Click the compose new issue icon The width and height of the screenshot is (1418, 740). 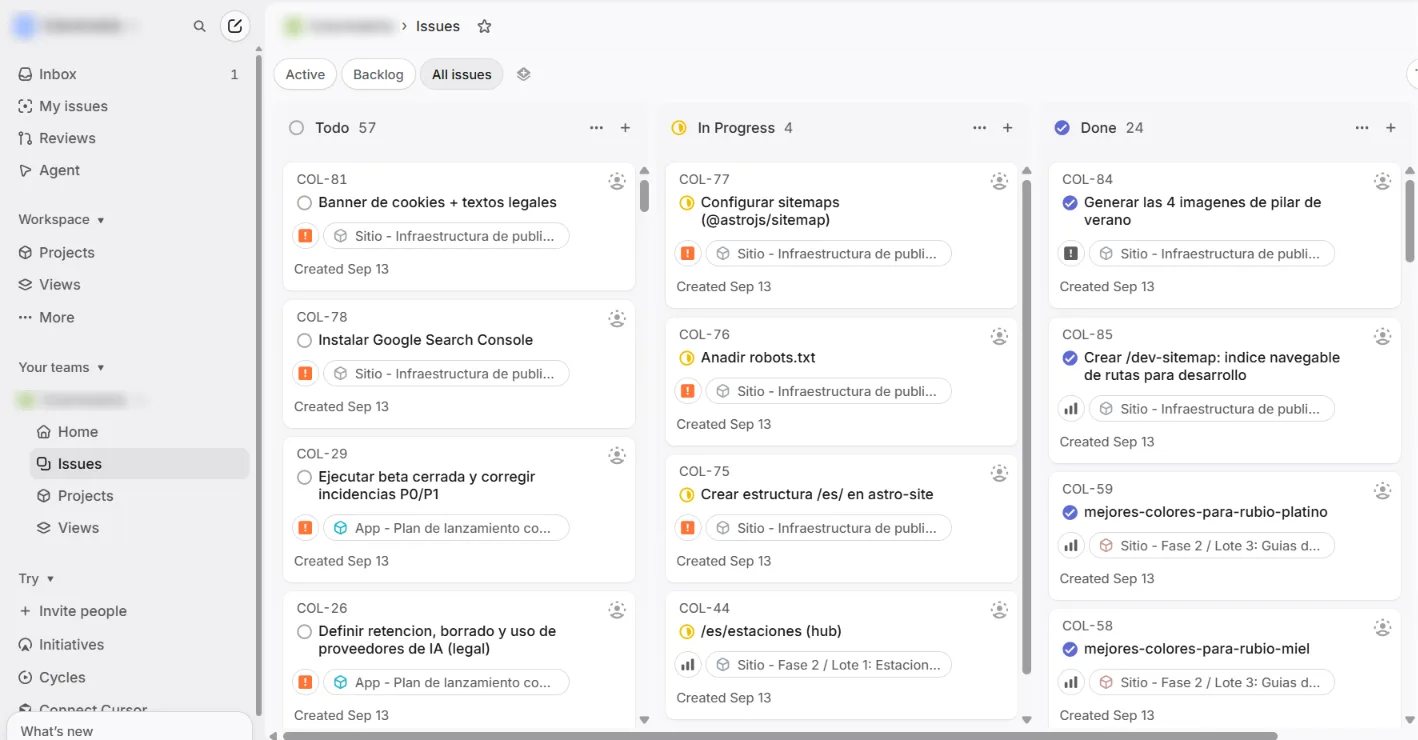click(235, 26)
